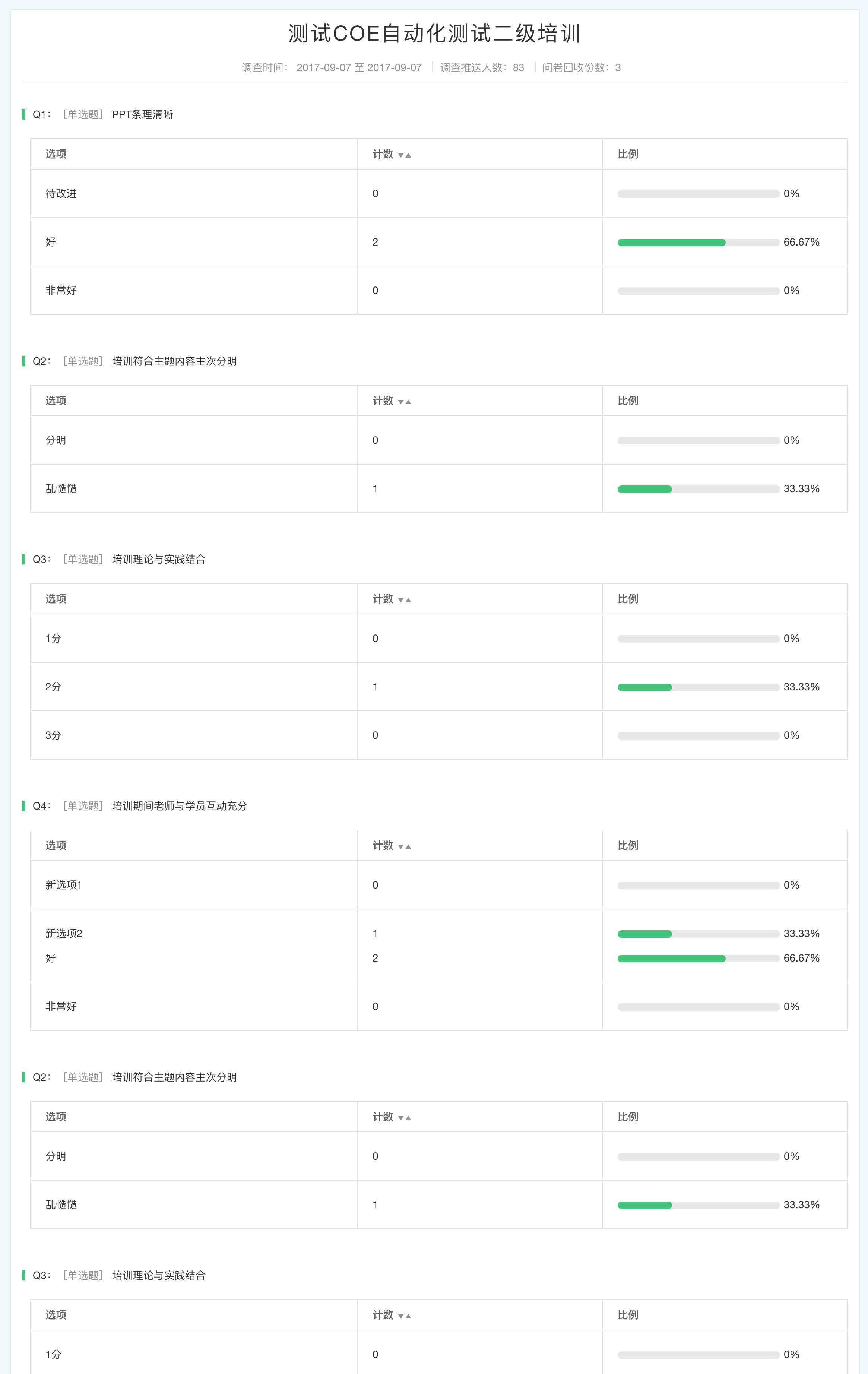Click the [单选题] tag next to Q4

[83, 806]
